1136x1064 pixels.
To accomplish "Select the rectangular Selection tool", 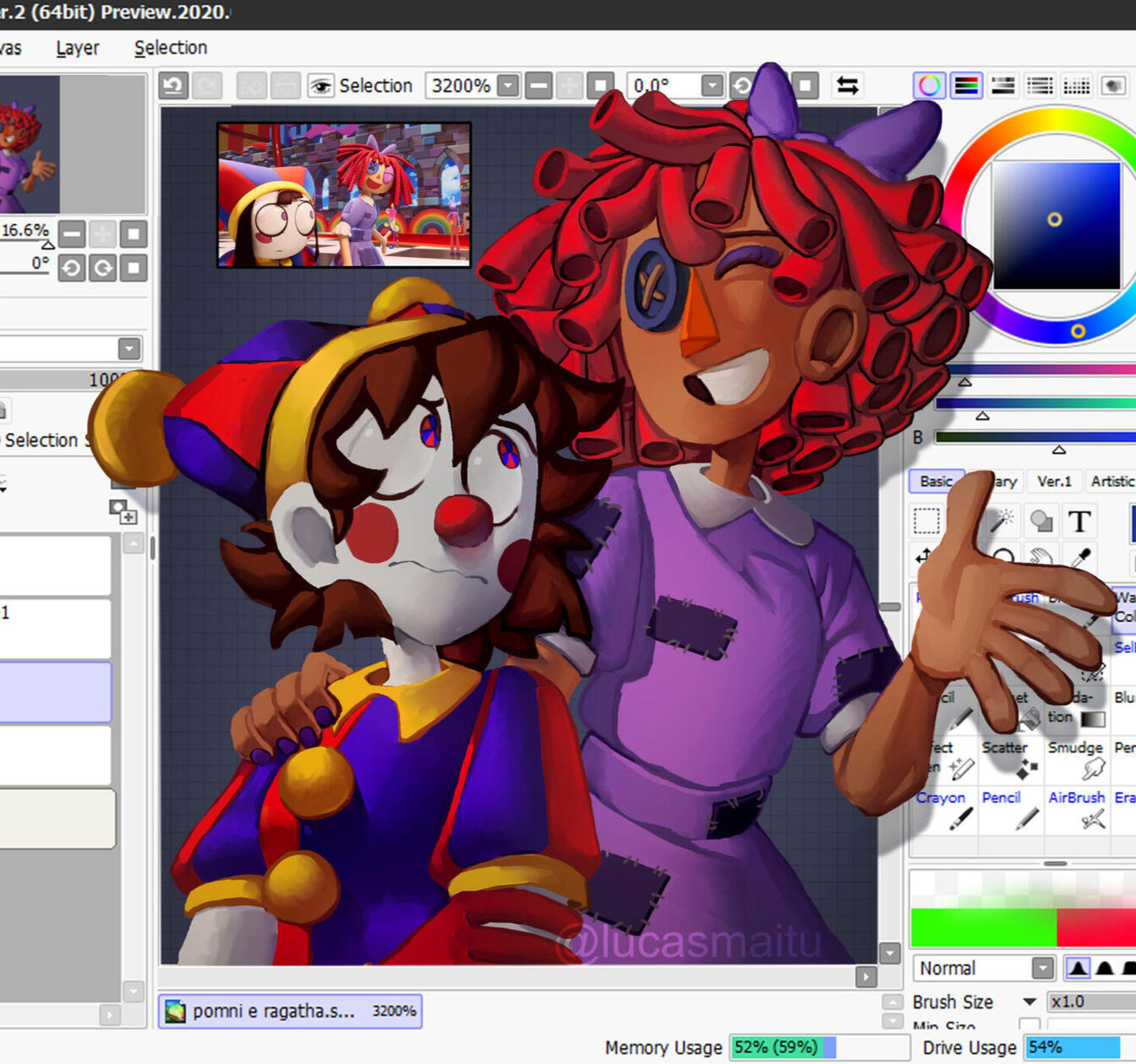I will tap(926, 521).
